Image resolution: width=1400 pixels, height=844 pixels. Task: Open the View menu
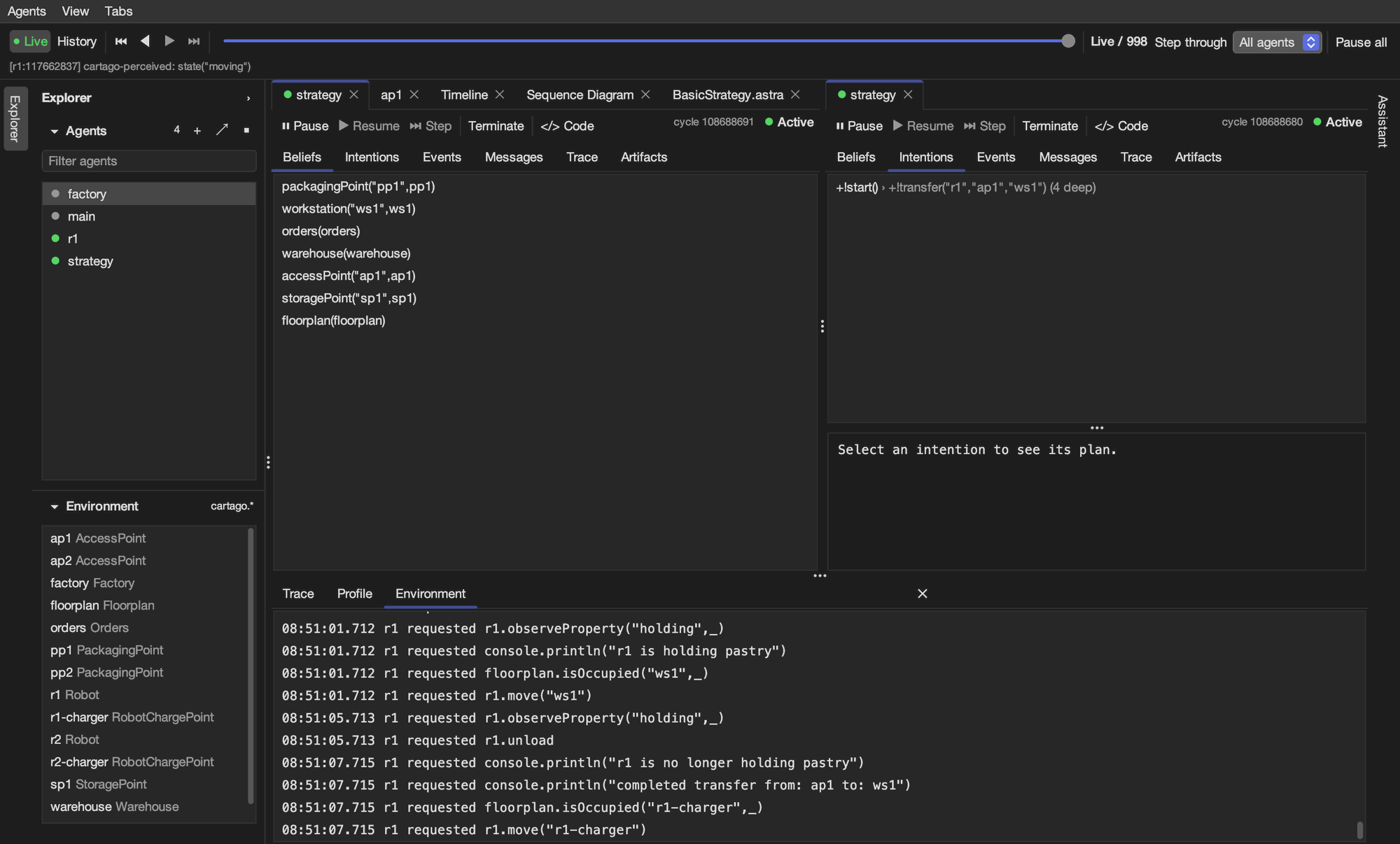[x=76, y=11]
